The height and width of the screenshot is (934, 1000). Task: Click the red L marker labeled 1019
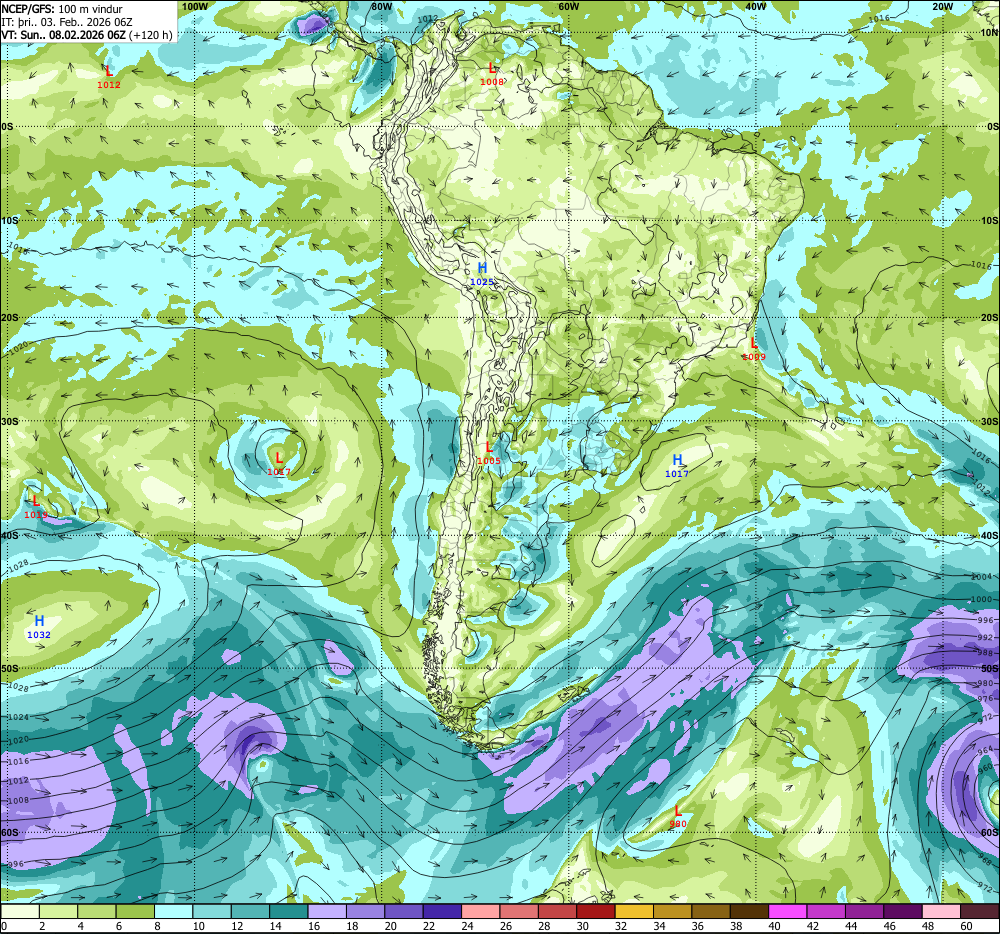point(36,501)
